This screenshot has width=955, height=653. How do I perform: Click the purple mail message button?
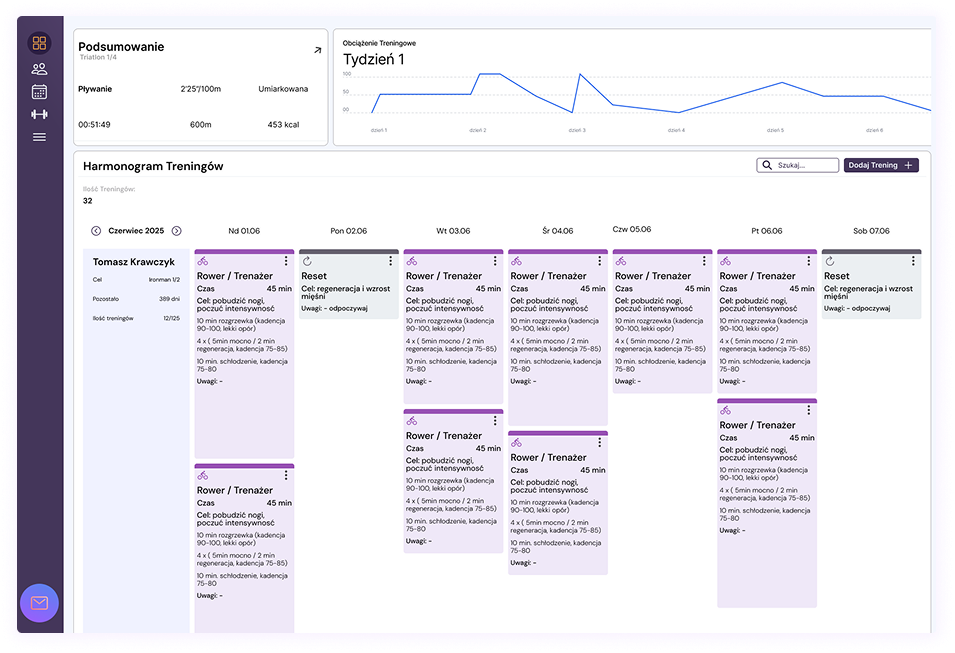[39, 603]
